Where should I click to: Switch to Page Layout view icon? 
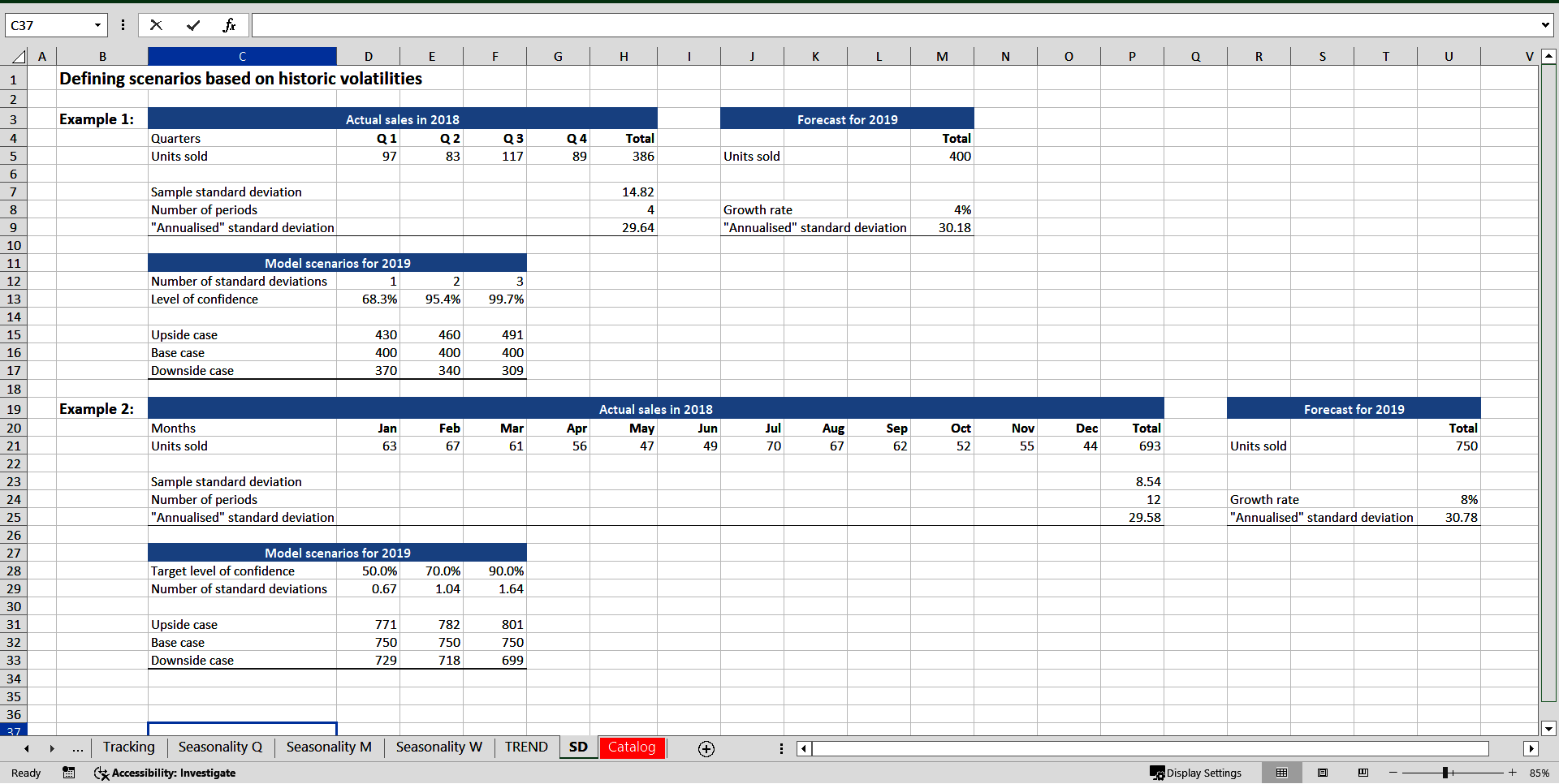1323,773
